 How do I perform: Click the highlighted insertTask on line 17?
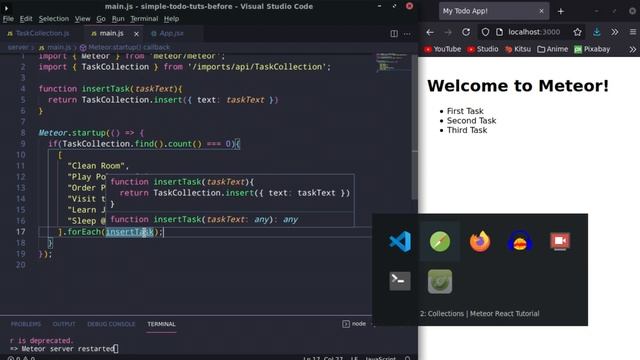coord(129,232)
